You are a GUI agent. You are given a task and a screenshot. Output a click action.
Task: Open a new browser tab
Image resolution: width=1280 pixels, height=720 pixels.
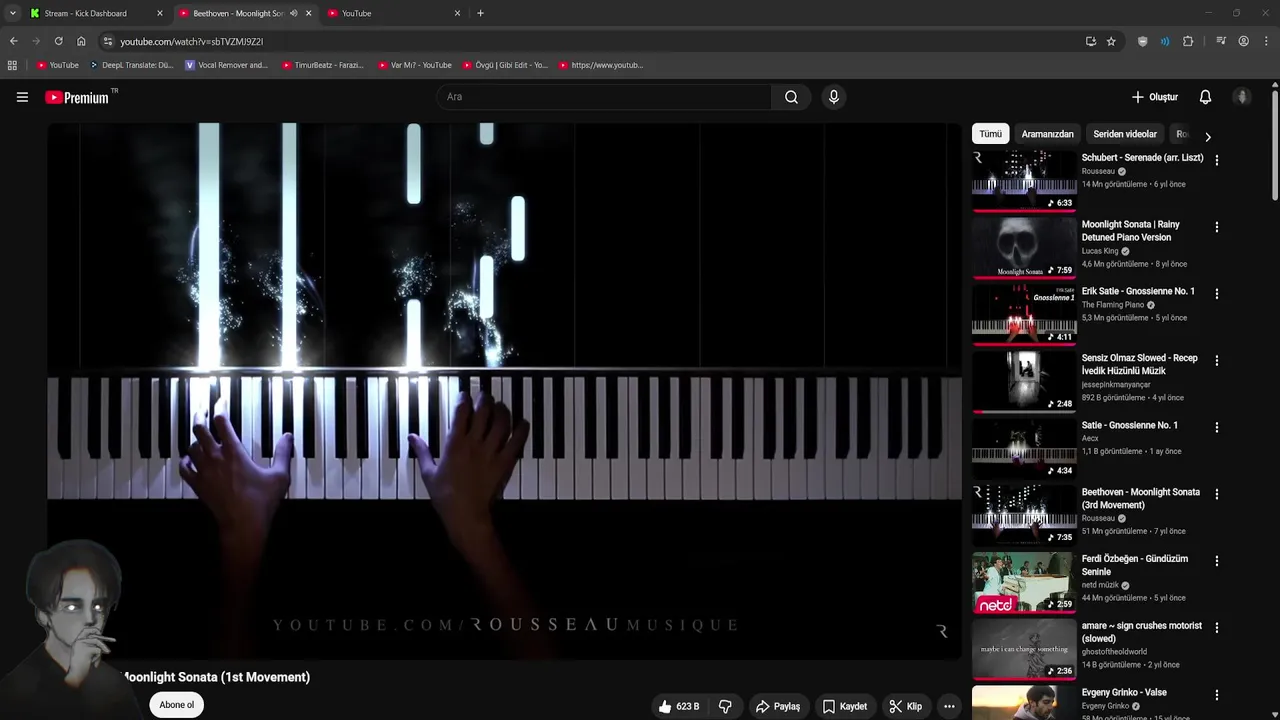480,13
